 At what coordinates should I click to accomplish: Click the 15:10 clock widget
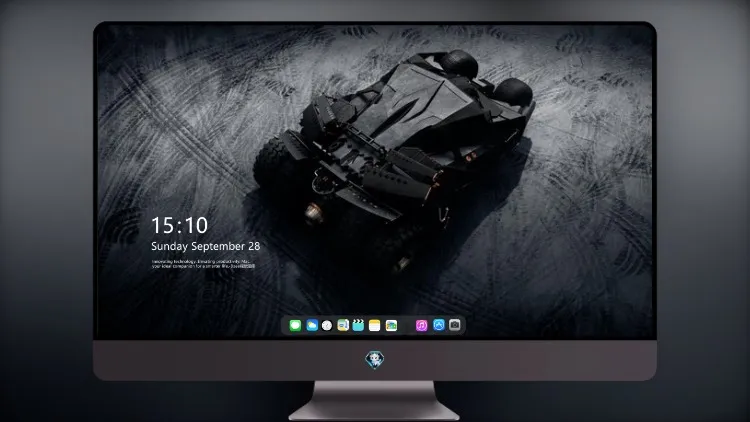coord(179,225)
